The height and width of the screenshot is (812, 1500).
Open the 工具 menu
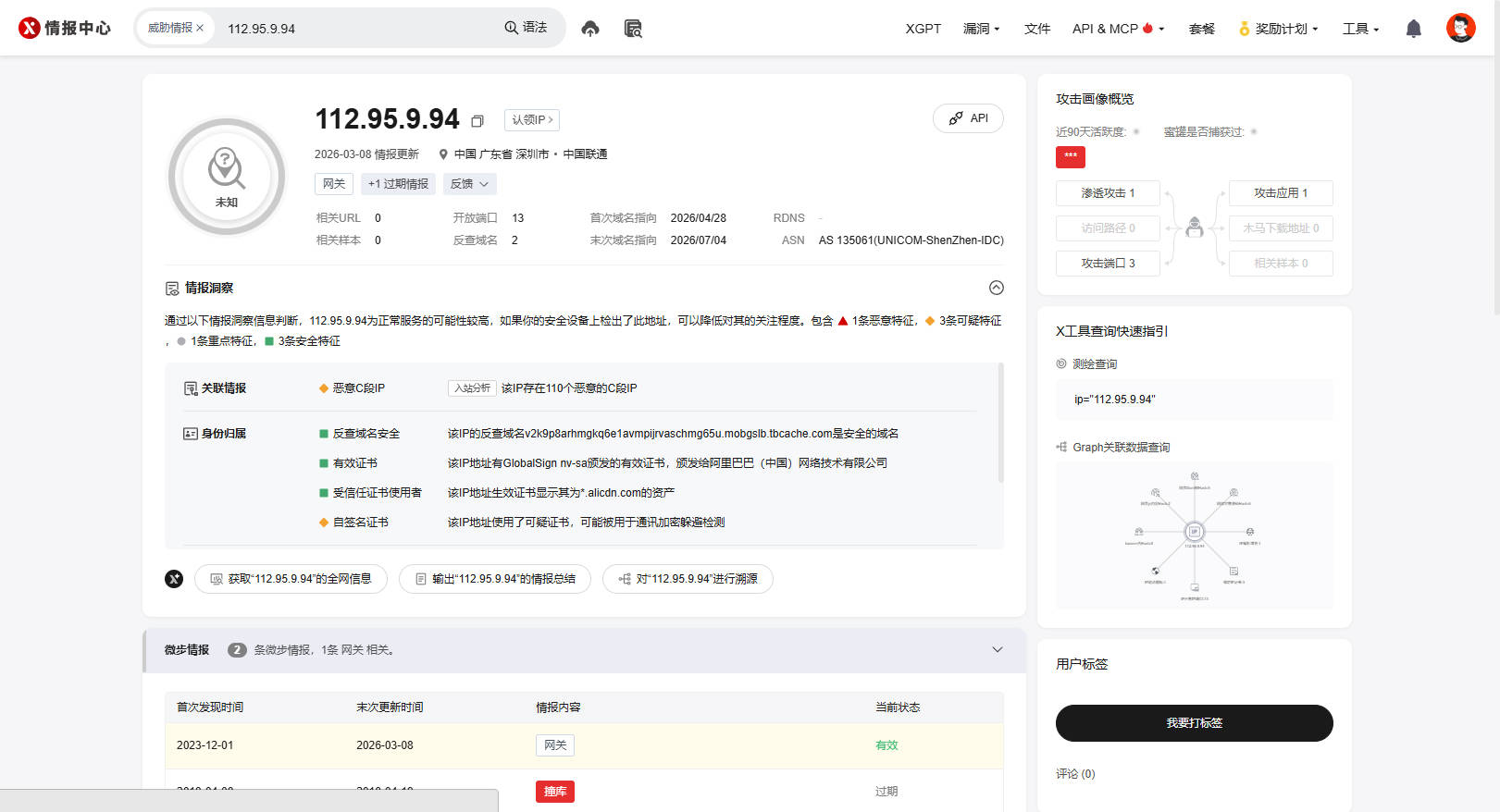pyautogui.click(x=1361, y=29)
